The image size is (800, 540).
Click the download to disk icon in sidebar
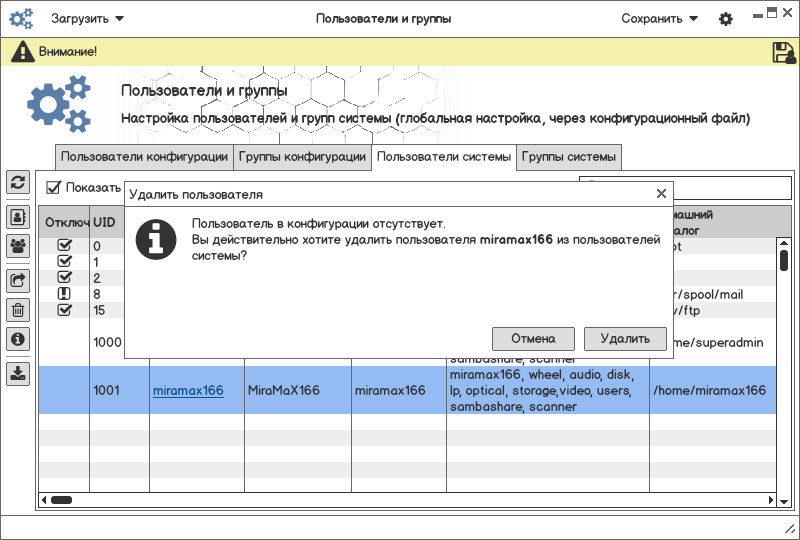(x=18, y=374)
